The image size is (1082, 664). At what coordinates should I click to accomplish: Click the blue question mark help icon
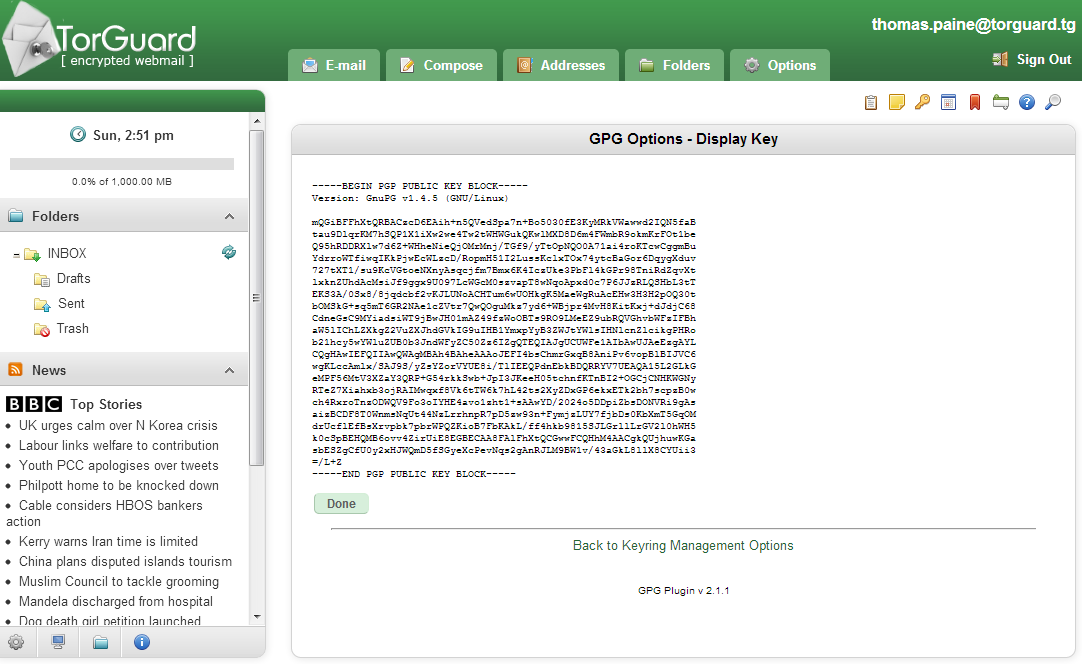(1026, 102)
